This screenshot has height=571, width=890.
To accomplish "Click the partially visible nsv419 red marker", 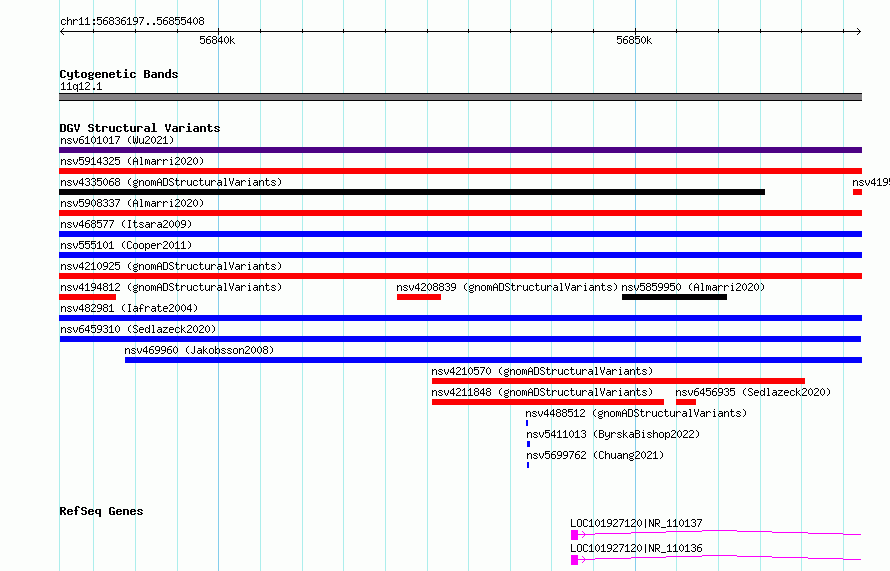I will point(857,192).
